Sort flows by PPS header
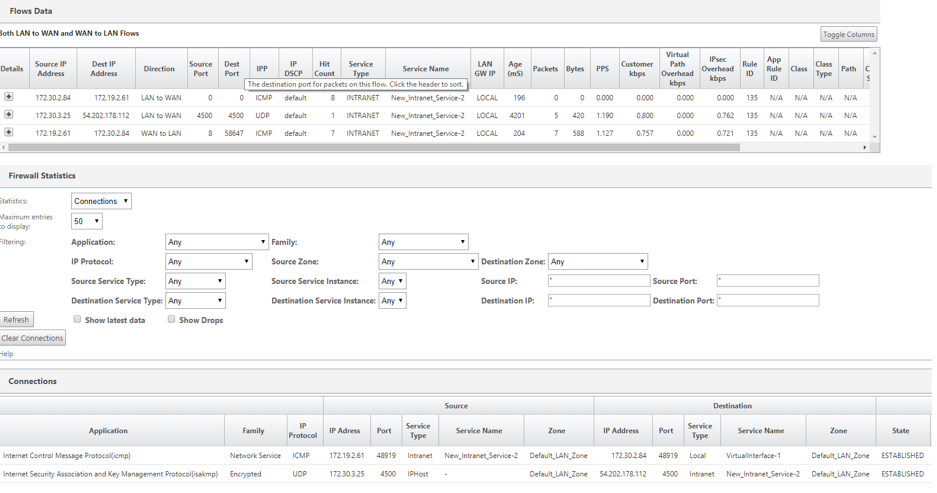 [602, 69]
